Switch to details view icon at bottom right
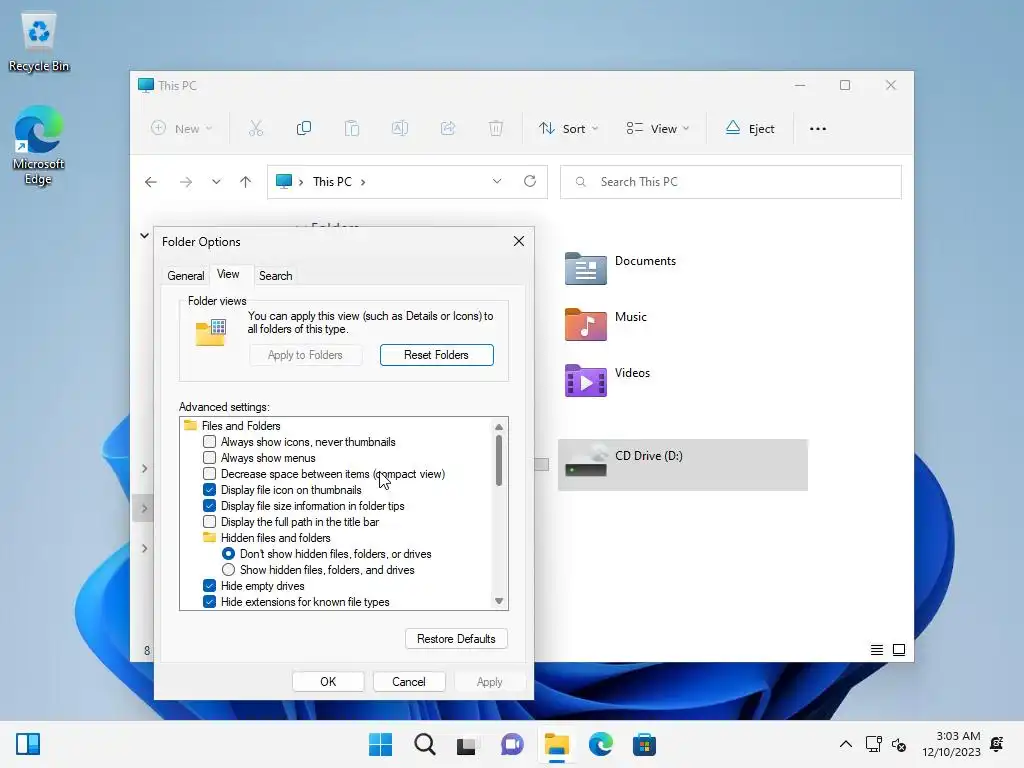Viewport: 1024px width, 768px height. (877, 650)
